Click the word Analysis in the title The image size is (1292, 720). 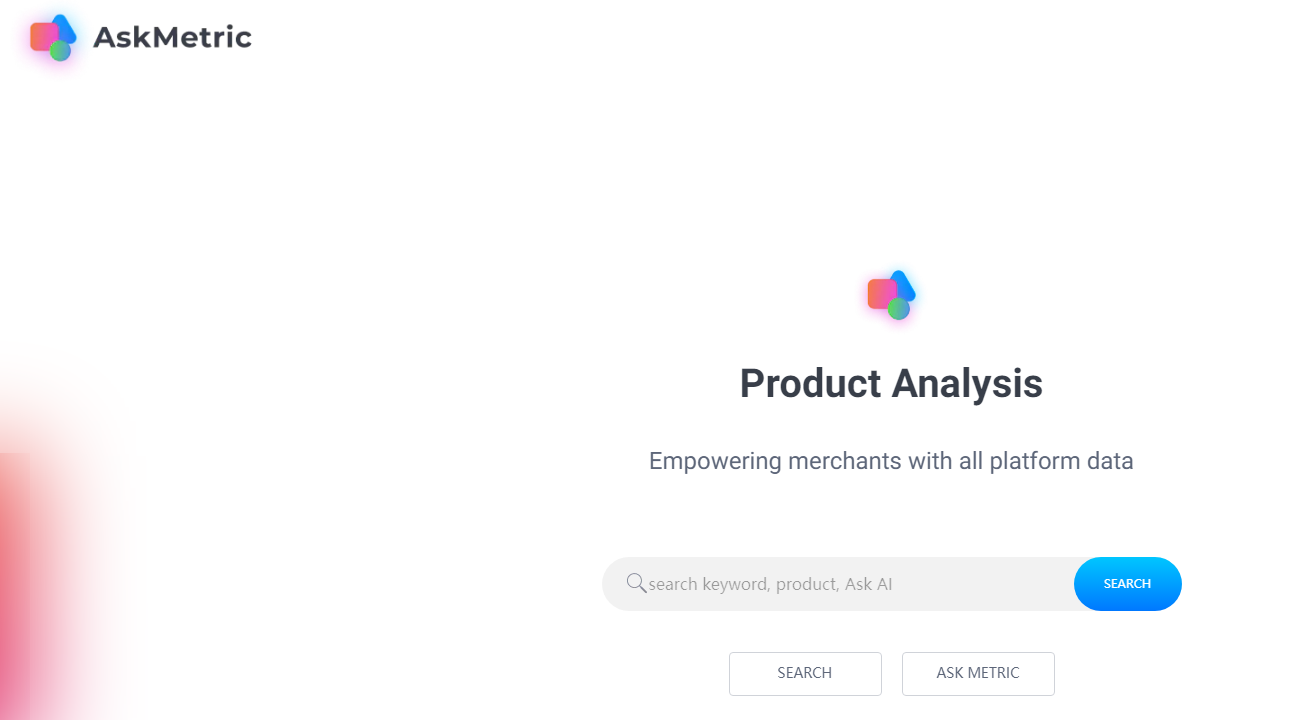[x=967, y=384]
